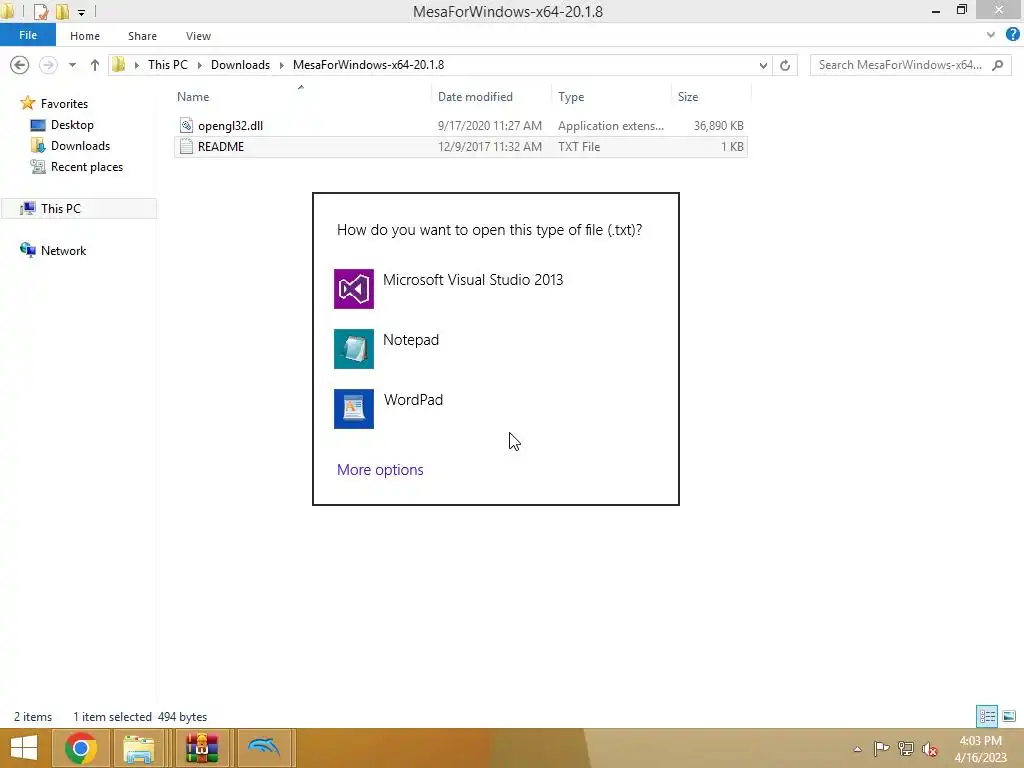Open the File ribbon tab
This screenshot has height=768, width=1024.
(27, 35)
